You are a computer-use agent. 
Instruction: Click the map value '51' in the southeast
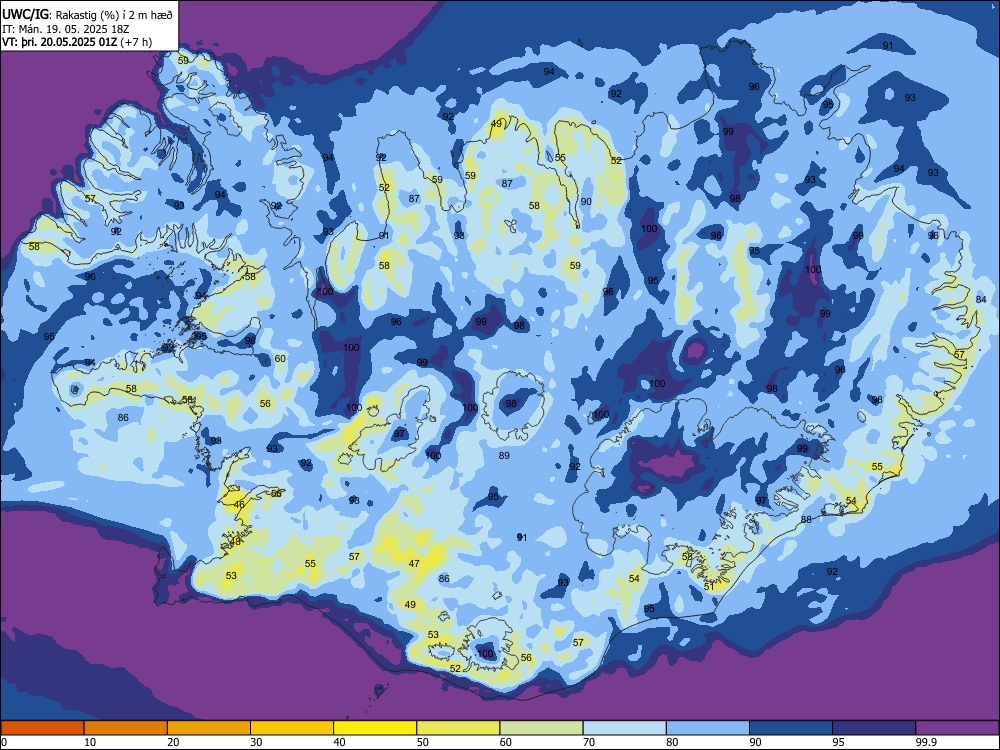click(709, 587)
